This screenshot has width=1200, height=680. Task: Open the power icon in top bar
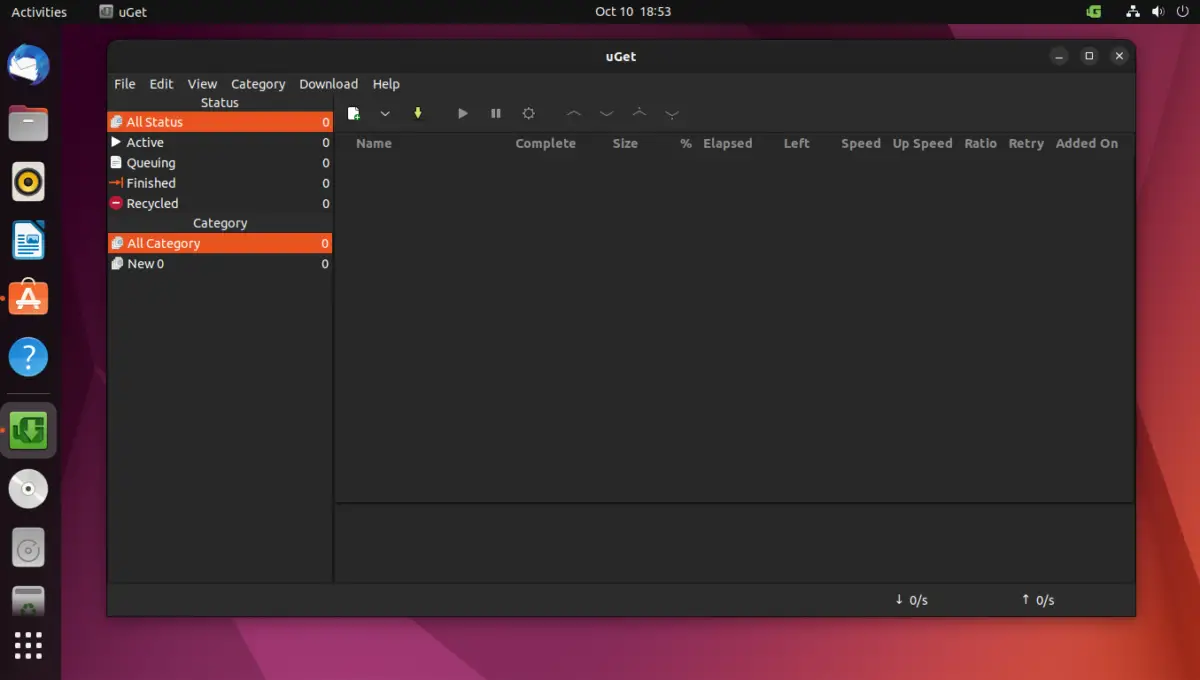(x=1181, y=12)
